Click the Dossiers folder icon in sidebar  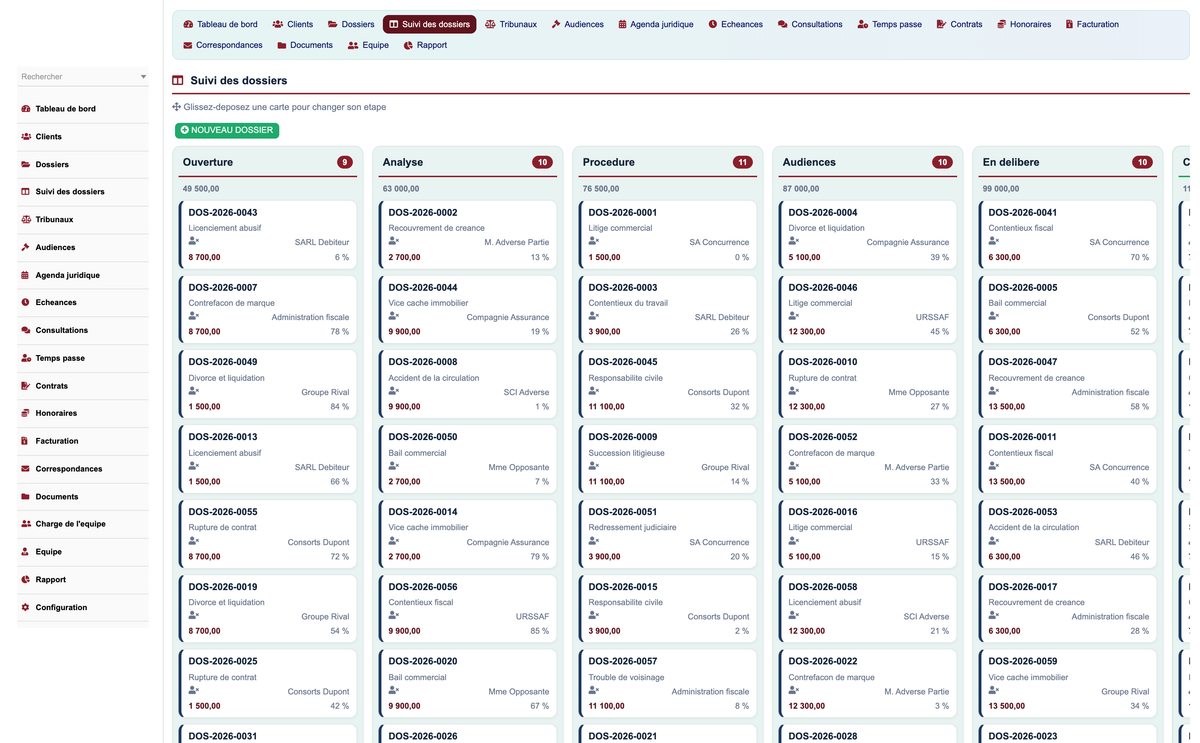[26, 164]
